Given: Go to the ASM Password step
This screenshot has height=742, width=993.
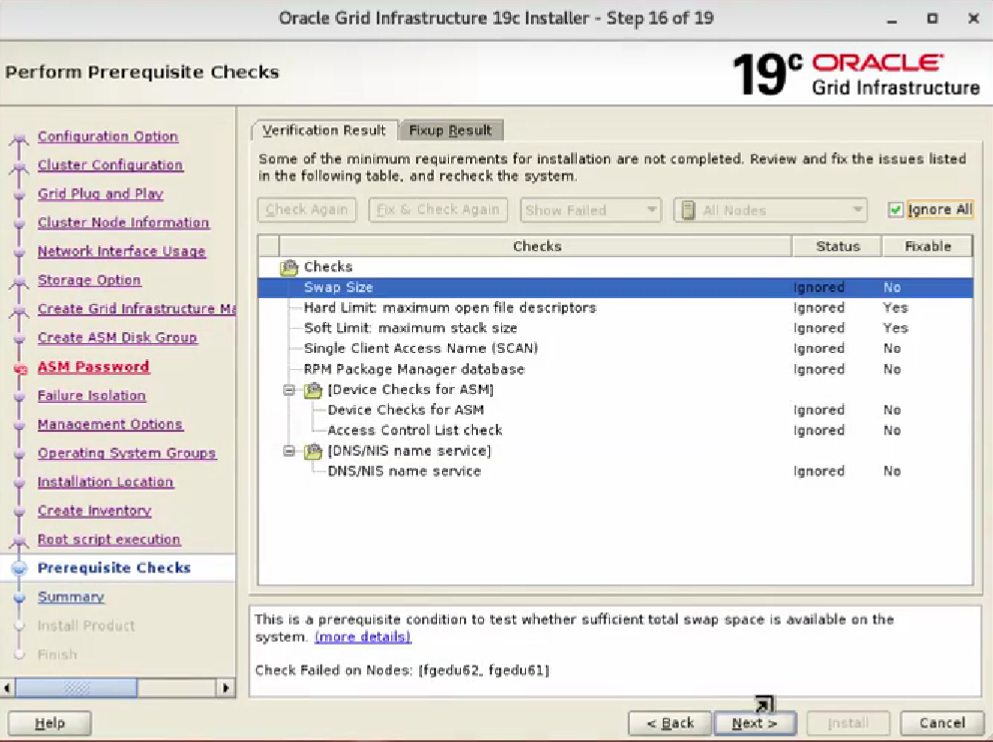Looking at the screenshot, I should pyautogui.click(x=93, y=367).
